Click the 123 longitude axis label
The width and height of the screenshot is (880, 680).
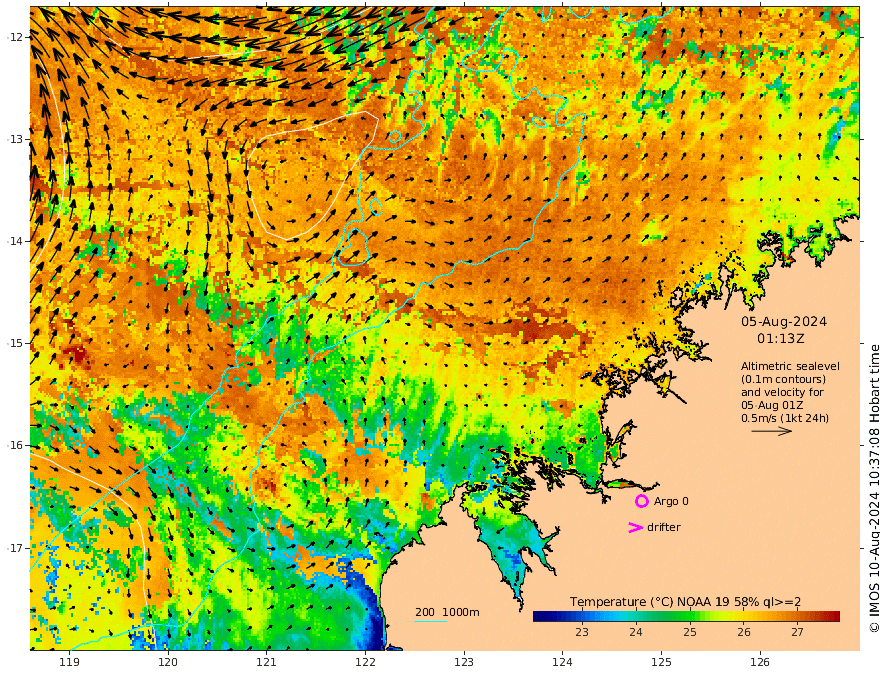click(464, 662)
